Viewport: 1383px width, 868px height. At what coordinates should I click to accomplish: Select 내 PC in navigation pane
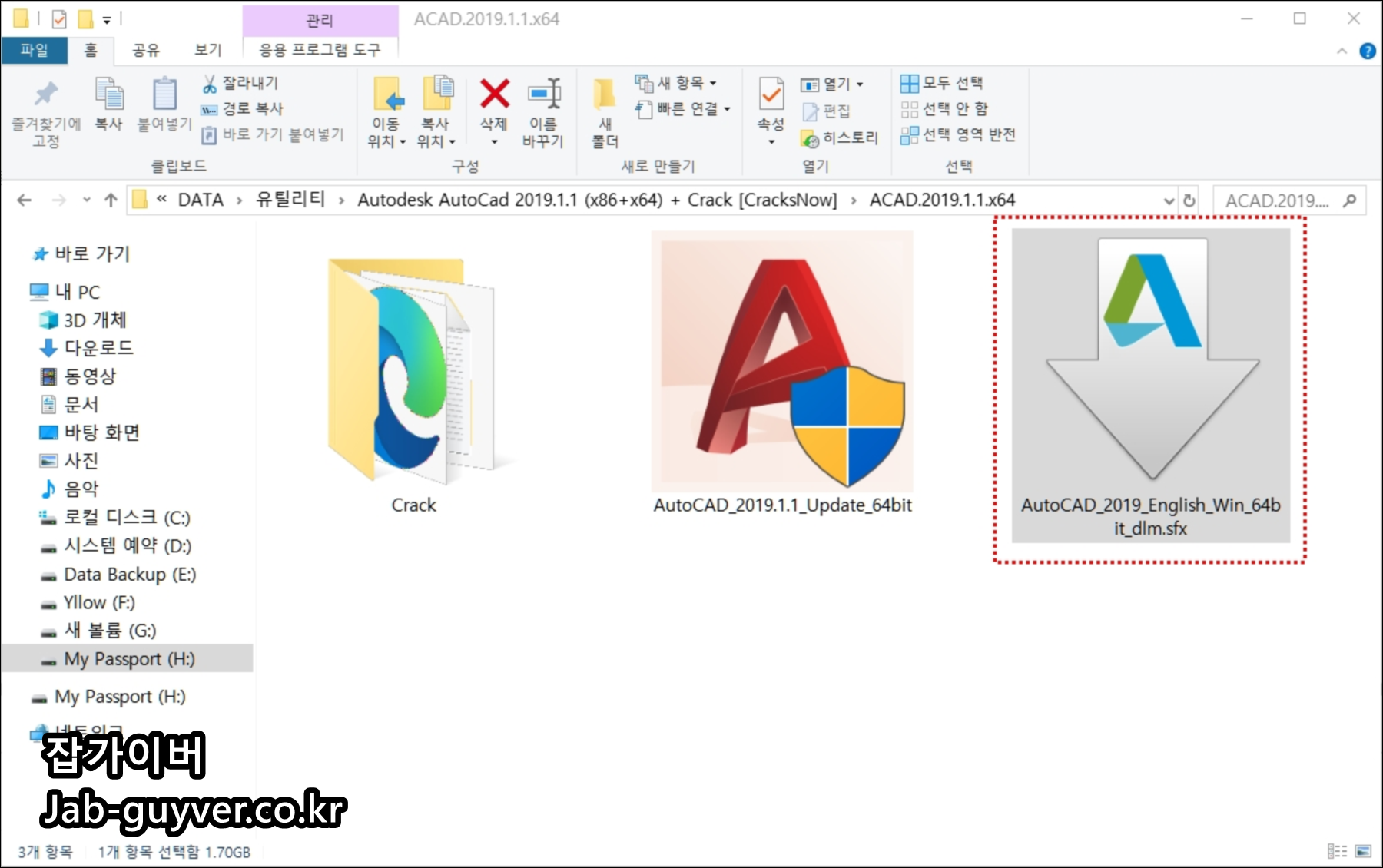click(x=65, y=292)
